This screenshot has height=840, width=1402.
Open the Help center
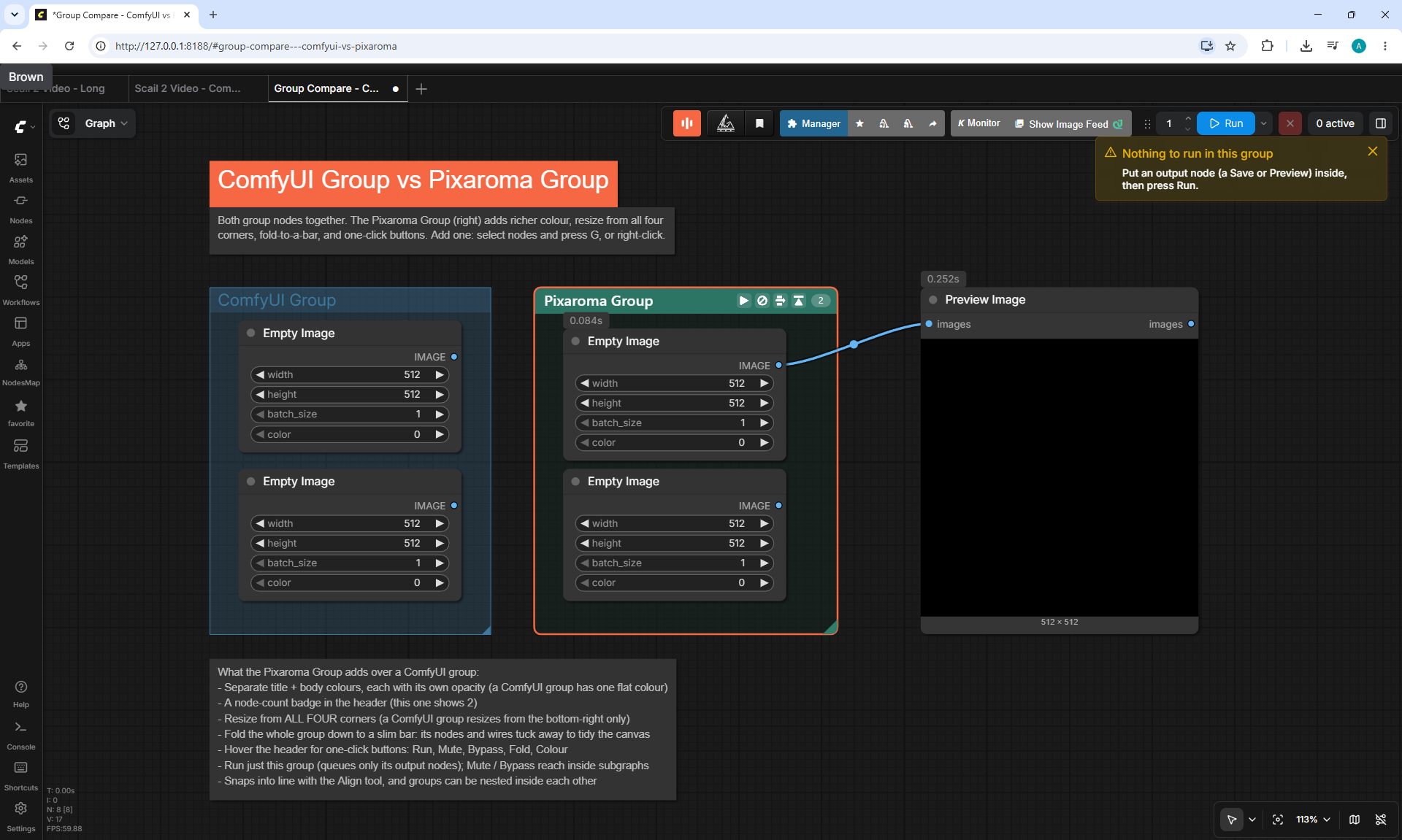[x=21, y=694]
